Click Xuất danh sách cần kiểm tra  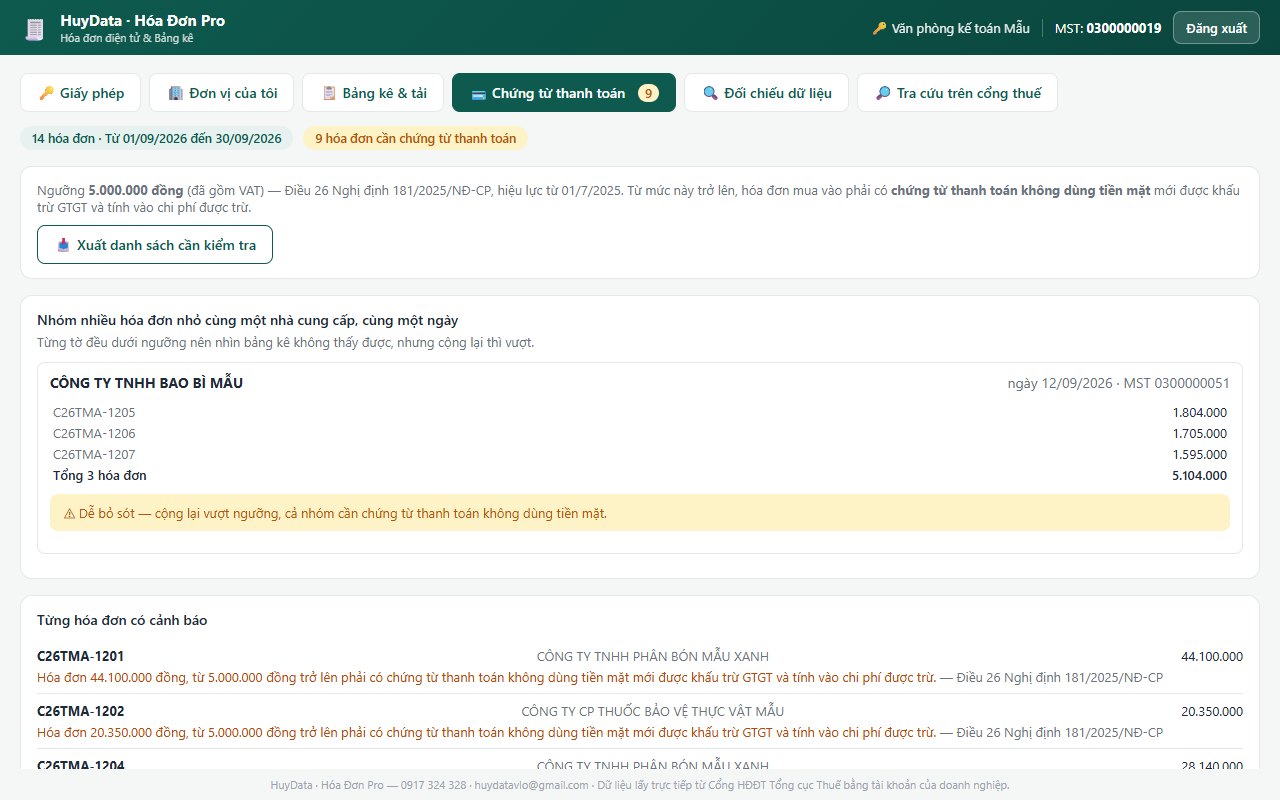[155, 245]
